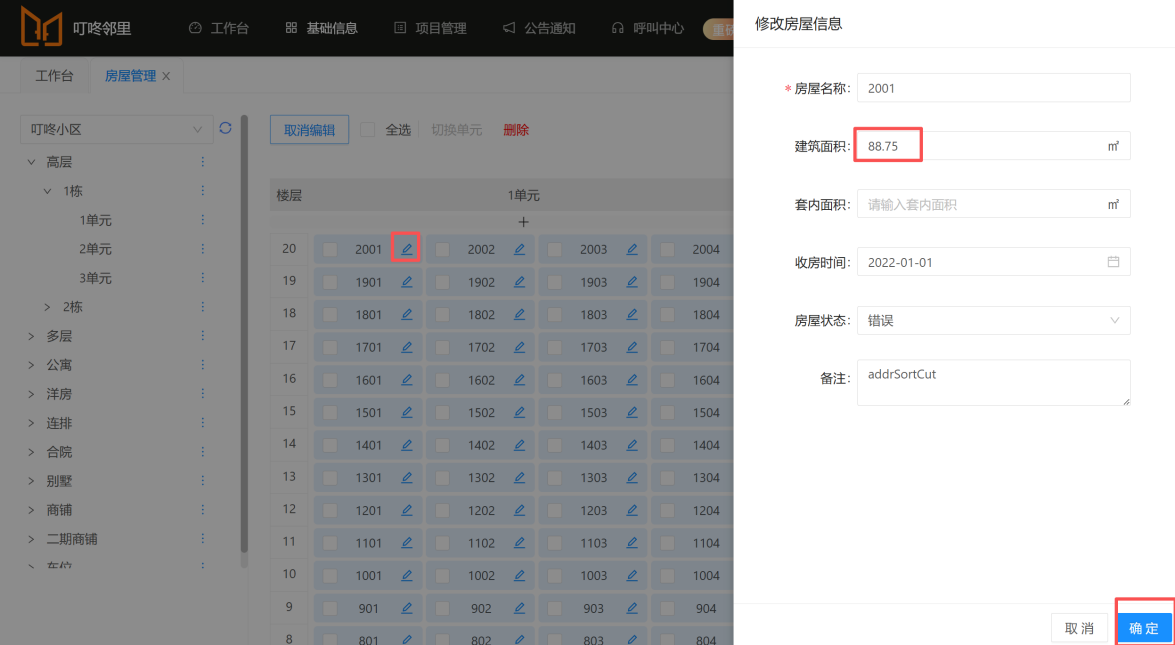Screen dimensions: 1175x645
Task: Open the calendar icon in 收房时间 field
Action: point(1113,262)
